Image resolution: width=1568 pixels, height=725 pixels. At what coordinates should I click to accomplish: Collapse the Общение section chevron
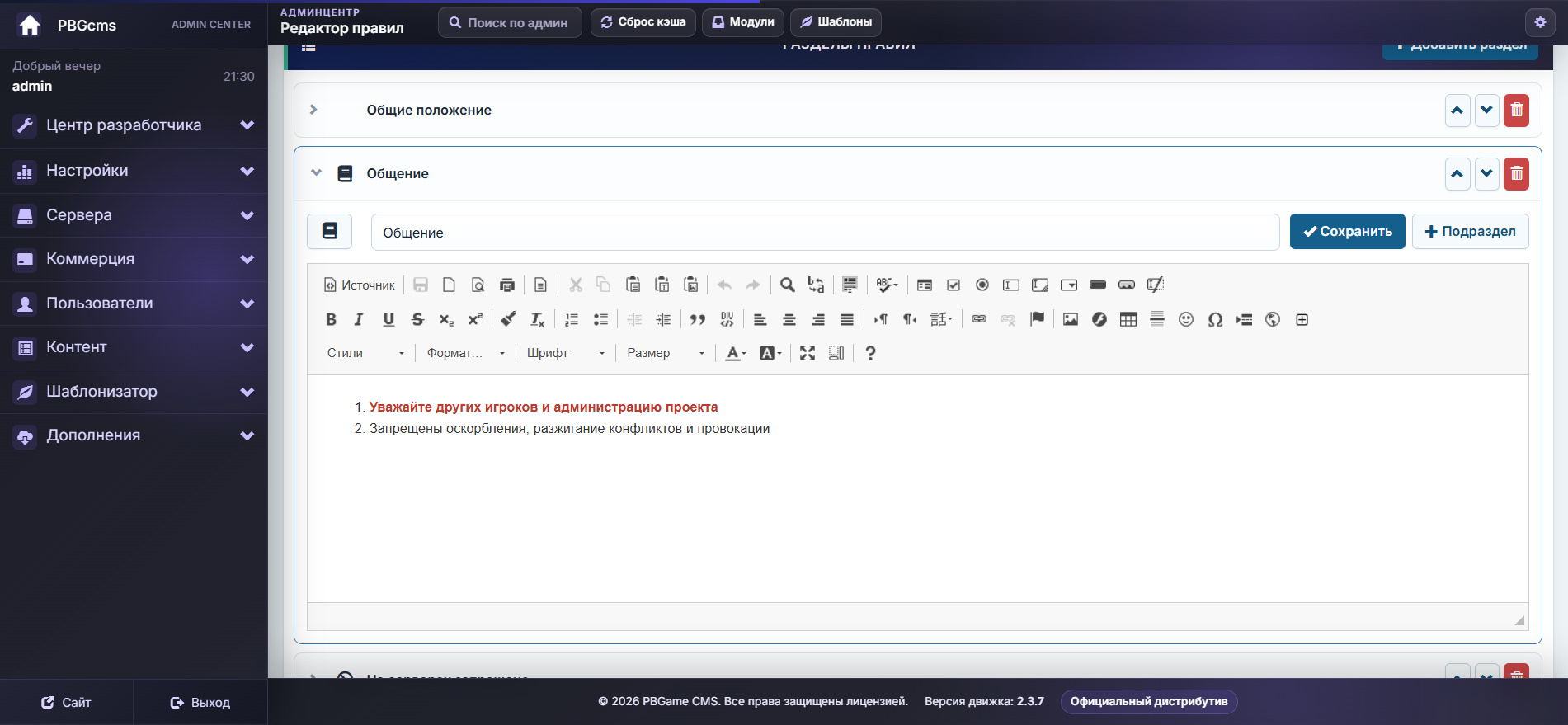point(316,173)
